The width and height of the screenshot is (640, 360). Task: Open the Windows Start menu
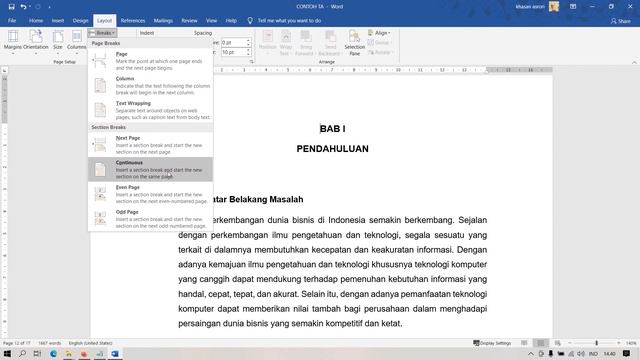click(7, 353)
